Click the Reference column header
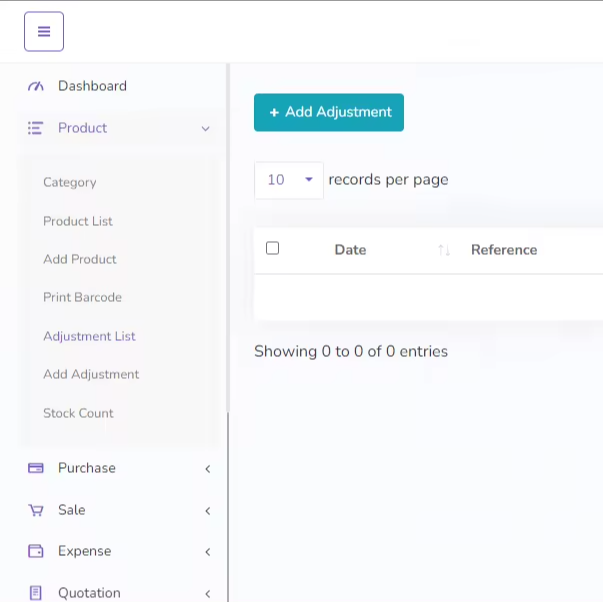 tap(504, 250)
